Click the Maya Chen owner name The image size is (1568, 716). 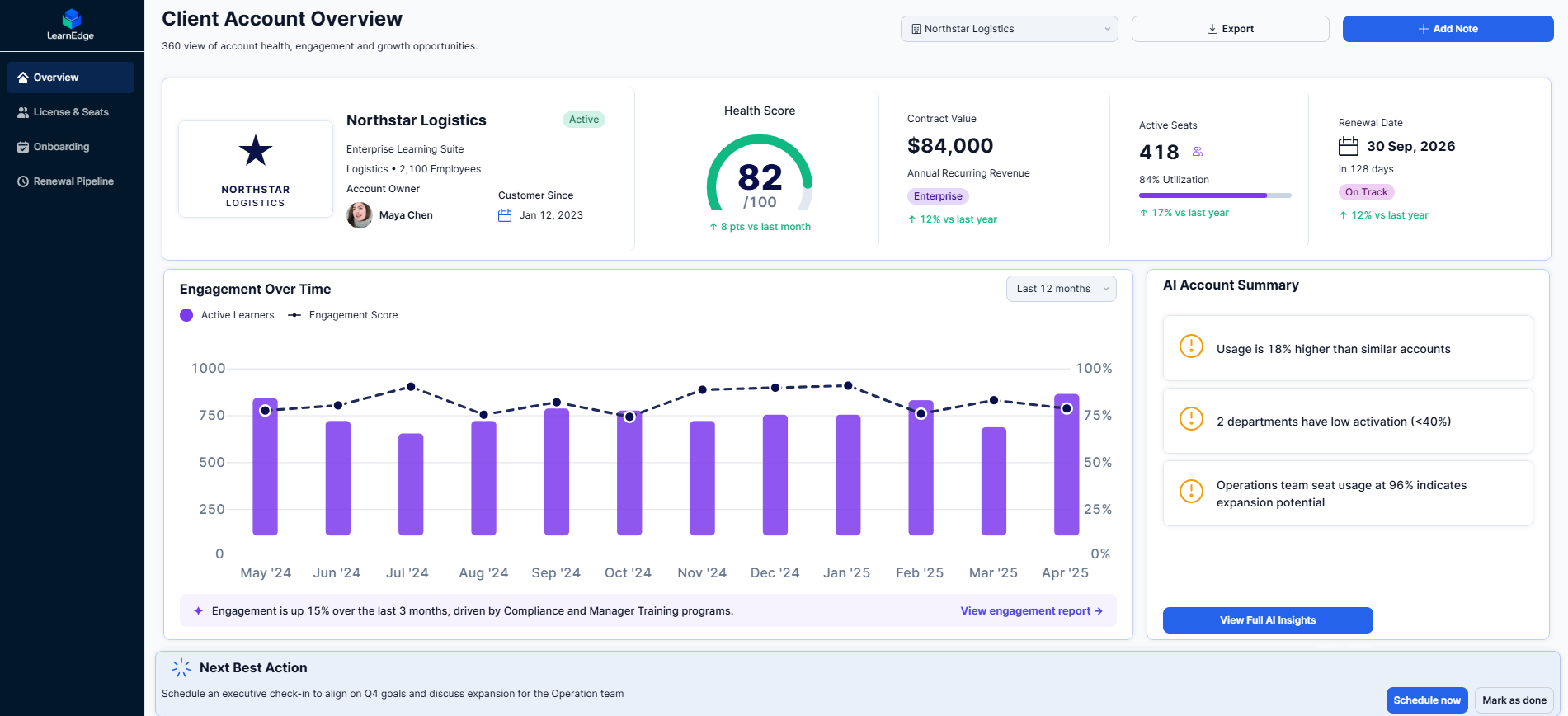pos(406,215)
